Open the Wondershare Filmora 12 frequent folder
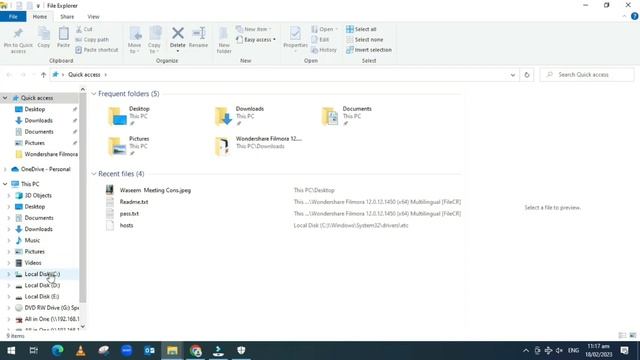The height and width of the screenshot is (360, 640). 259,146
